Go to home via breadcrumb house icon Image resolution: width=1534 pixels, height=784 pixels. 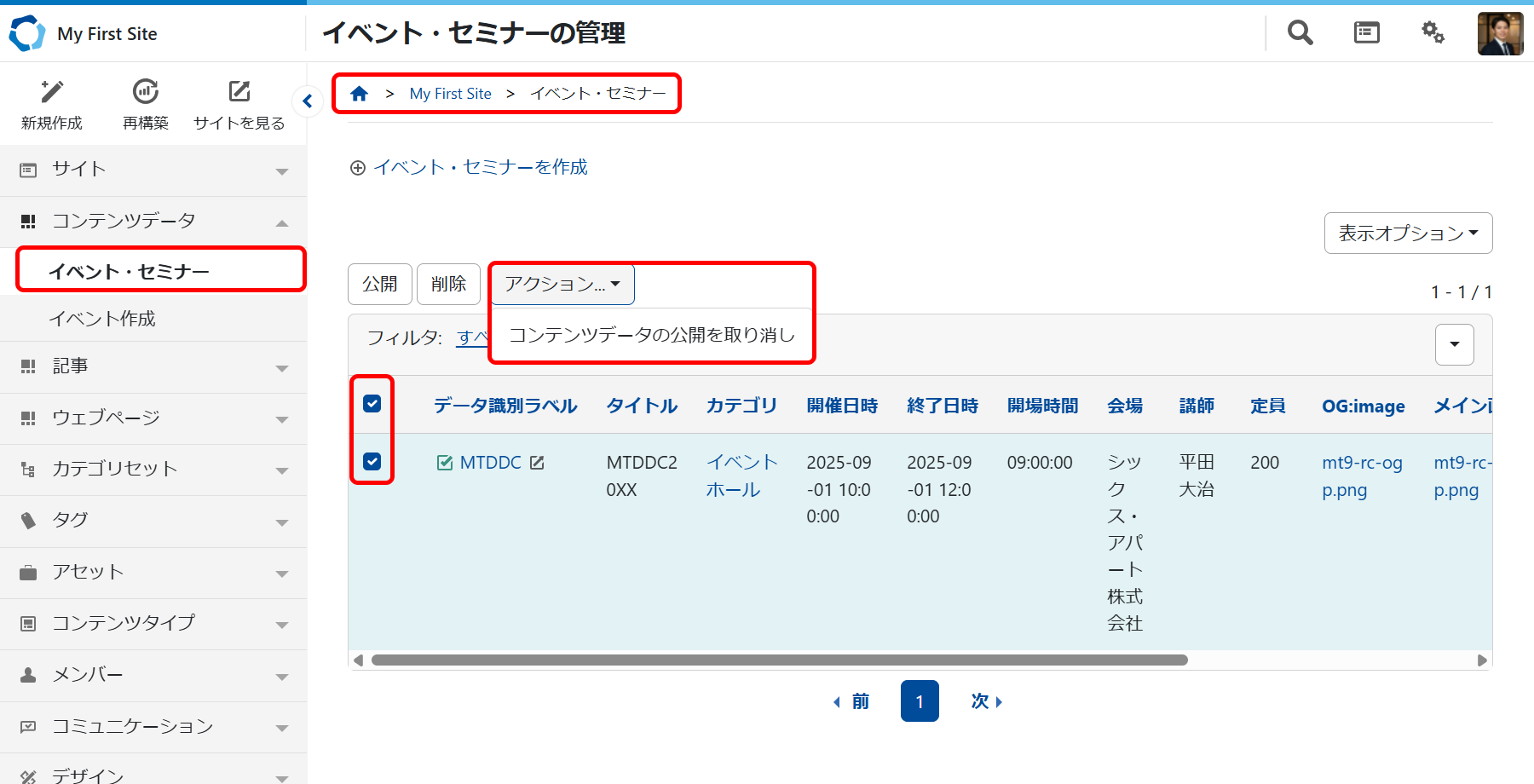point(360,94)
